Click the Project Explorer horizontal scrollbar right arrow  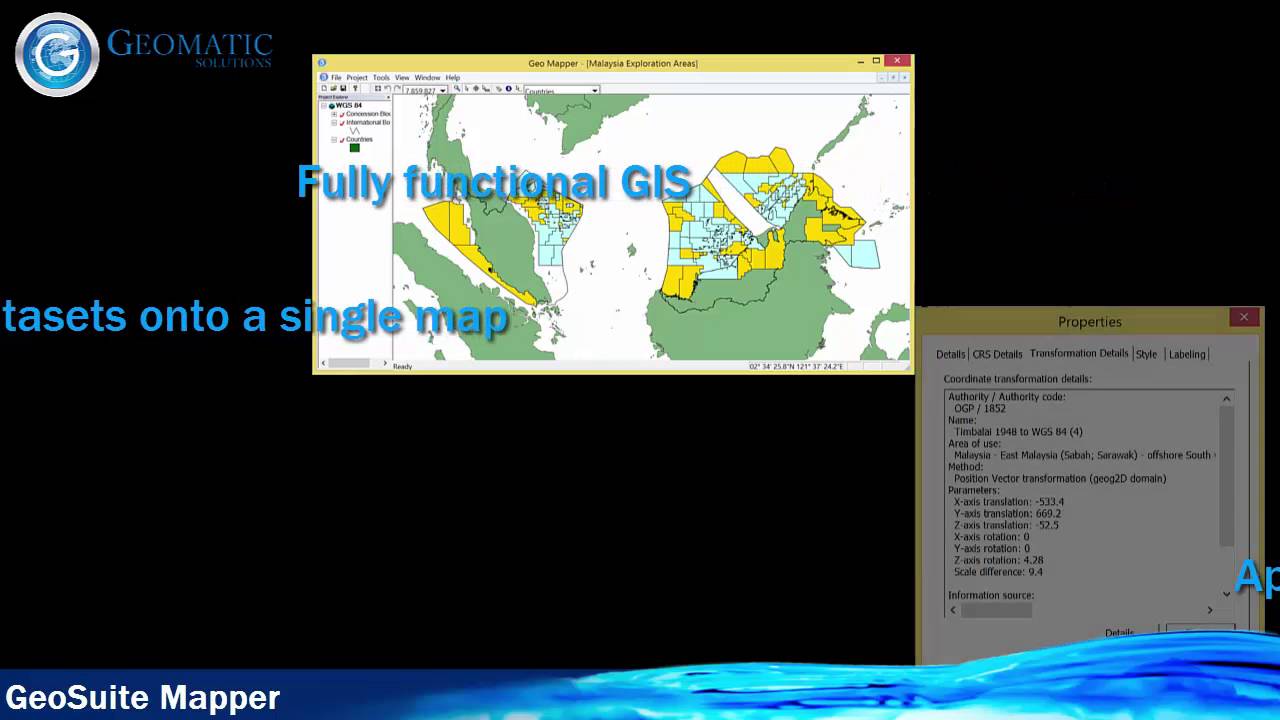387,363
